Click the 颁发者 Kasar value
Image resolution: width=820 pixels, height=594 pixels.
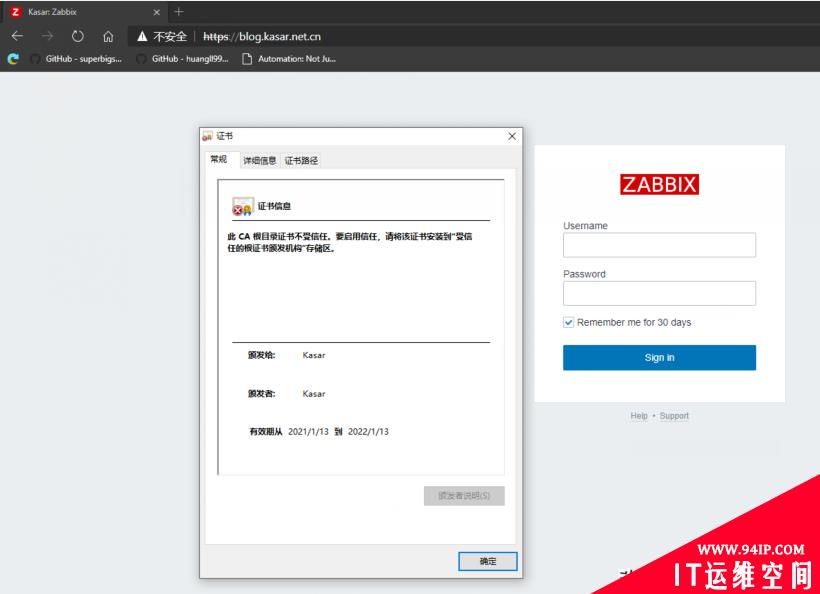pyautogui.click(x=314, y=394)
